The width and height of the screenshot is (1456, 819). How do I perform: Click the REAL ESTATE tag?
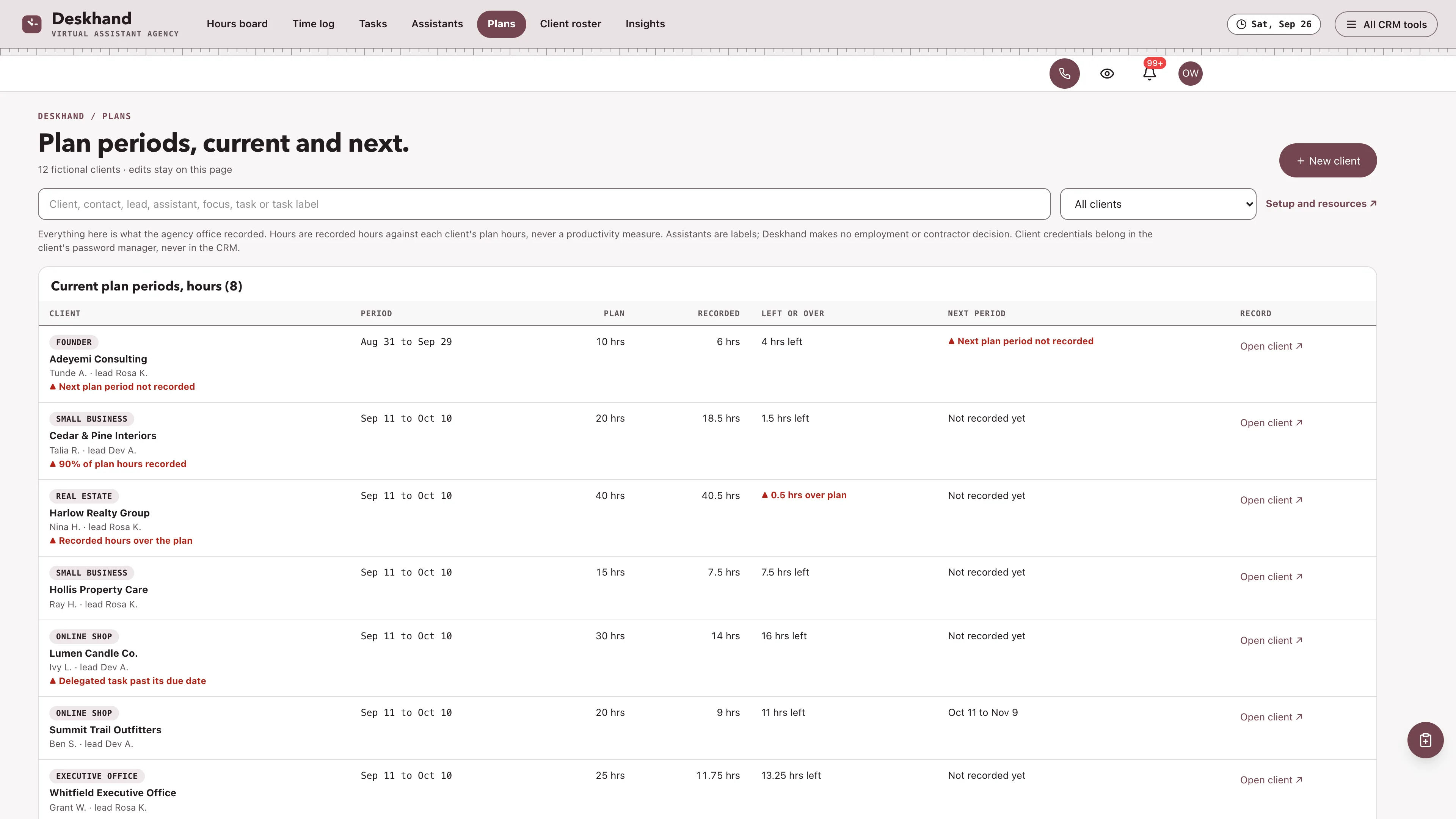pos(84,496)
